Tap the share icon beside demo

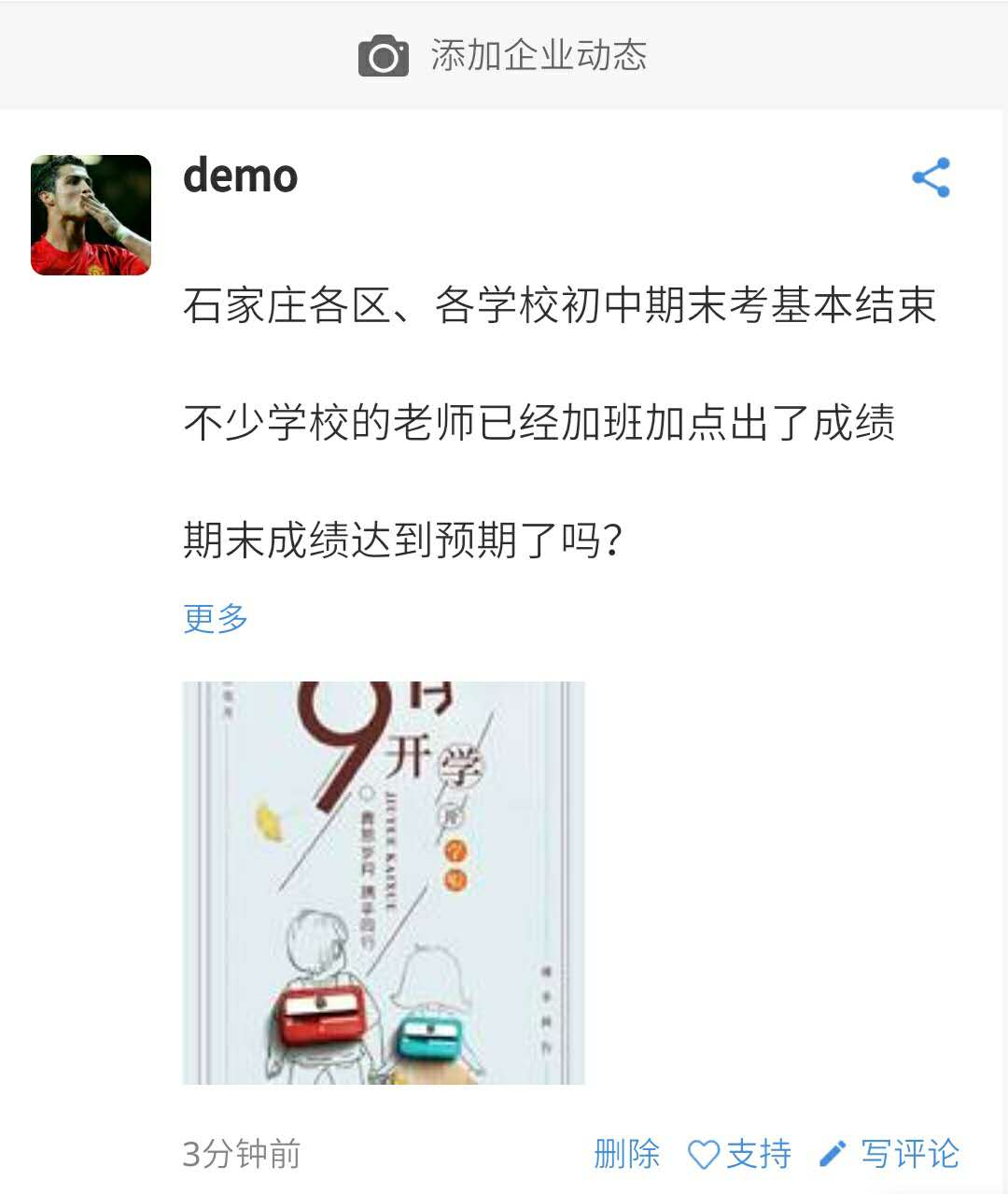coord(931,177)
